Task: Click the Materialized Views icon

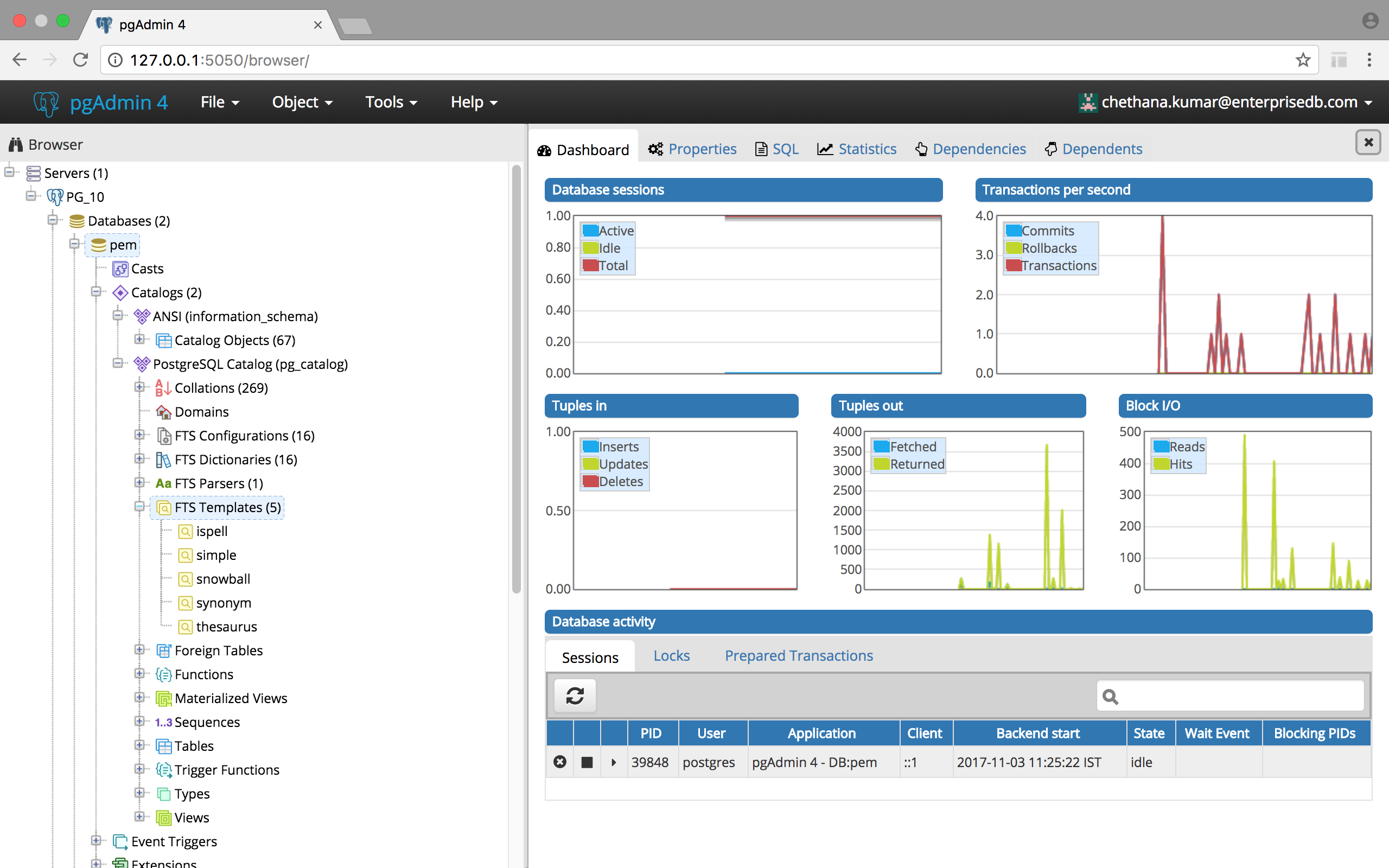Action: click(163, 699)
